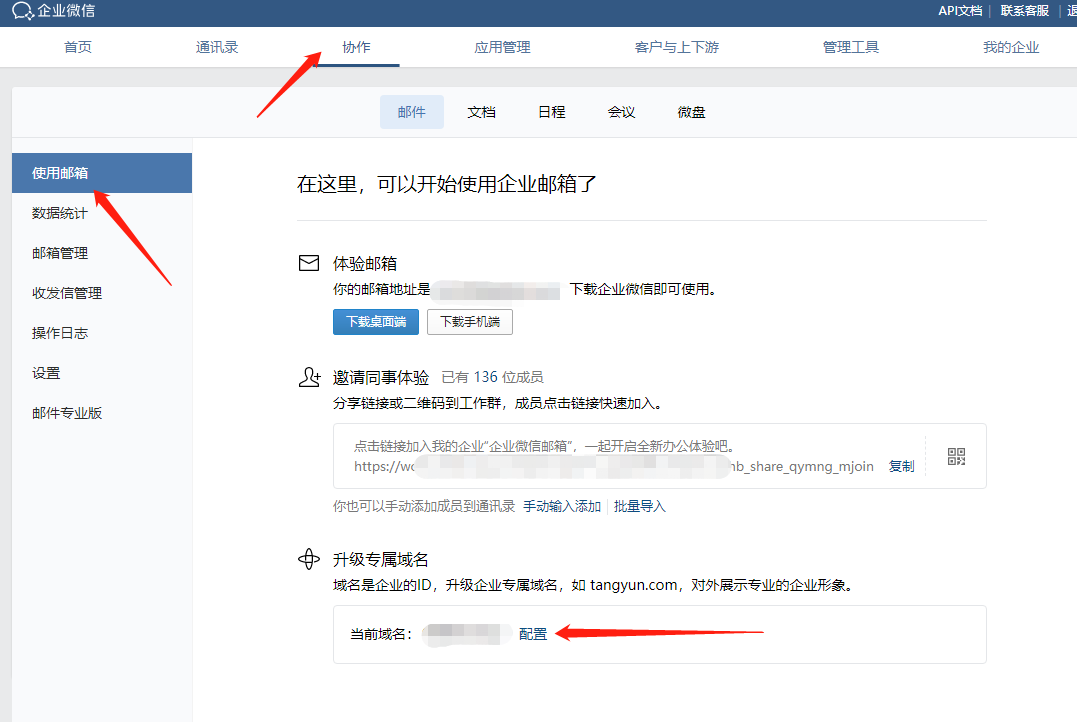
Task: Select 邮箱管理 in the left sidebar
Action: click(60, 253)
